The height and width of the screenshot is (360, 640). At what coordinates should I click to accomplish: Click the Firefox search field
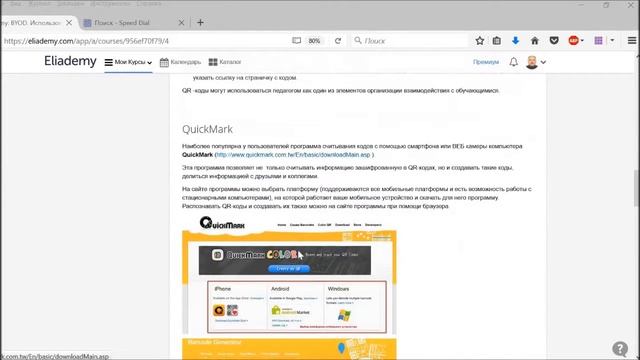point(409,41)
